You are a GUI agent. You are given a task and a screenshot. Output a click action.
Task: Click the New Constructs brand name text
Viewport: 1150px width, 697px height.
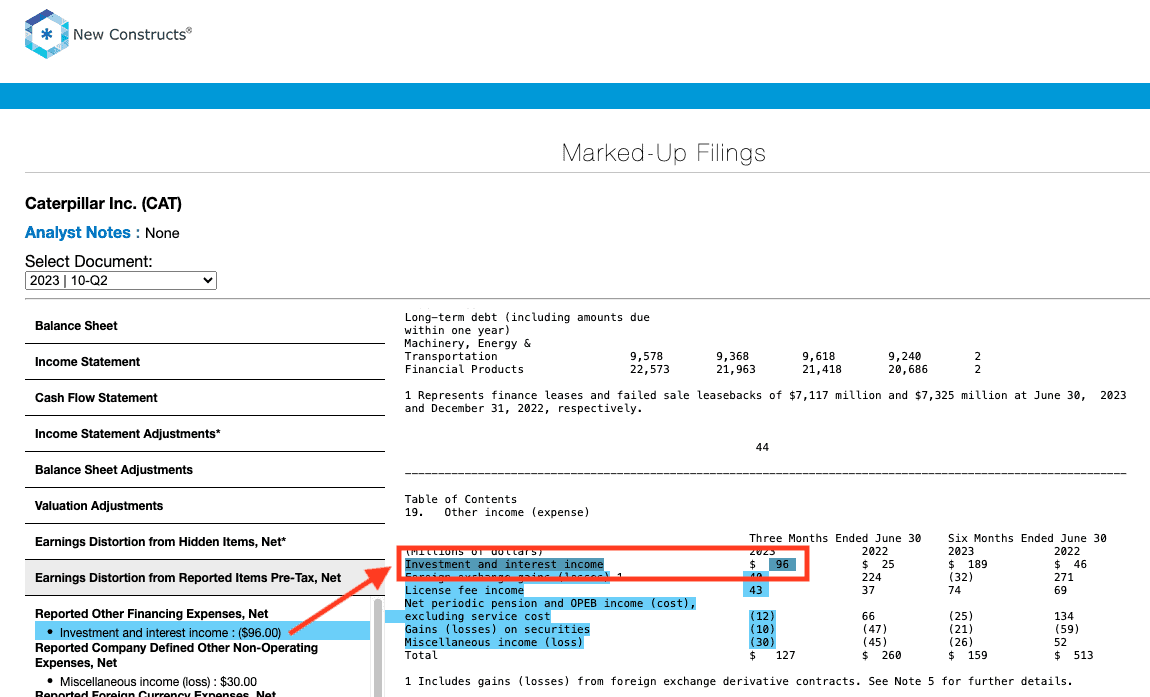[133, 34]
